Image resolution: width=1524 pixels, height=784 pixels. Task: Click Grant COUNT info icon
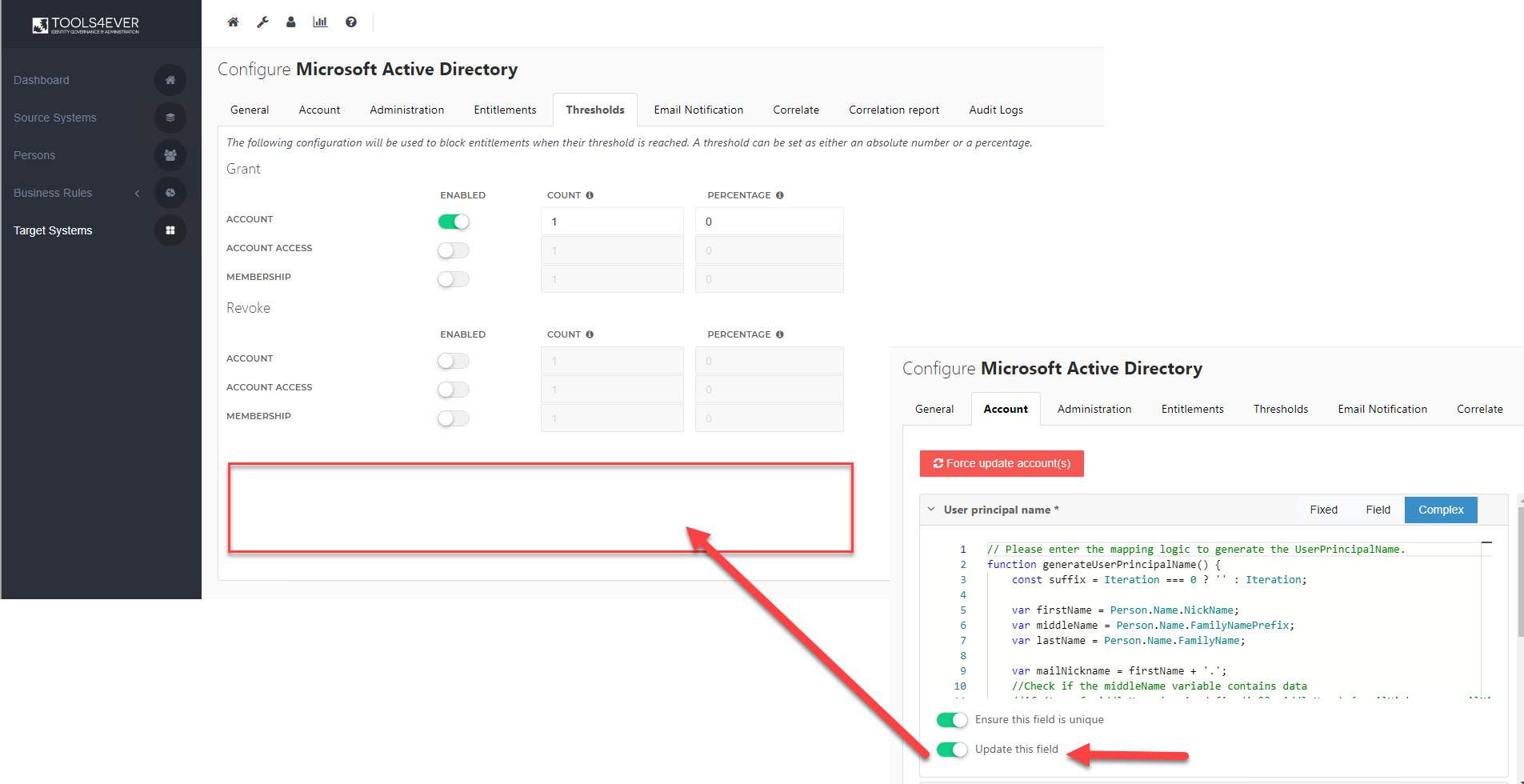tap(590, 195)
